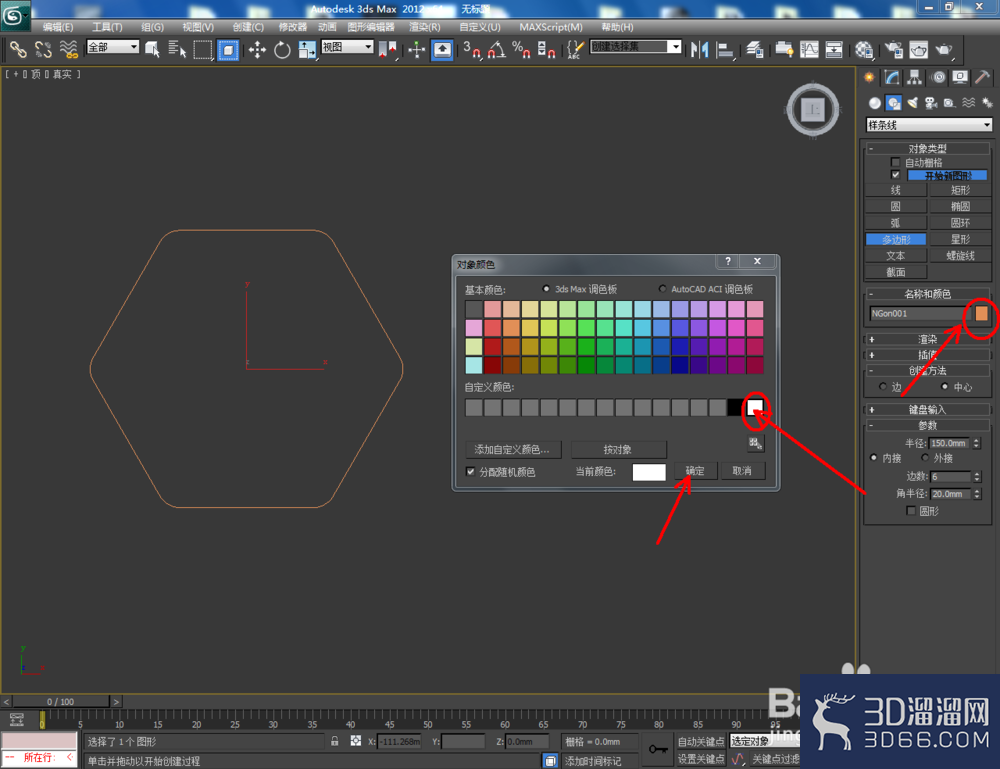Select Center creation method radio
This screenshot has height=769, width=1000.
(x=945, y=386)
